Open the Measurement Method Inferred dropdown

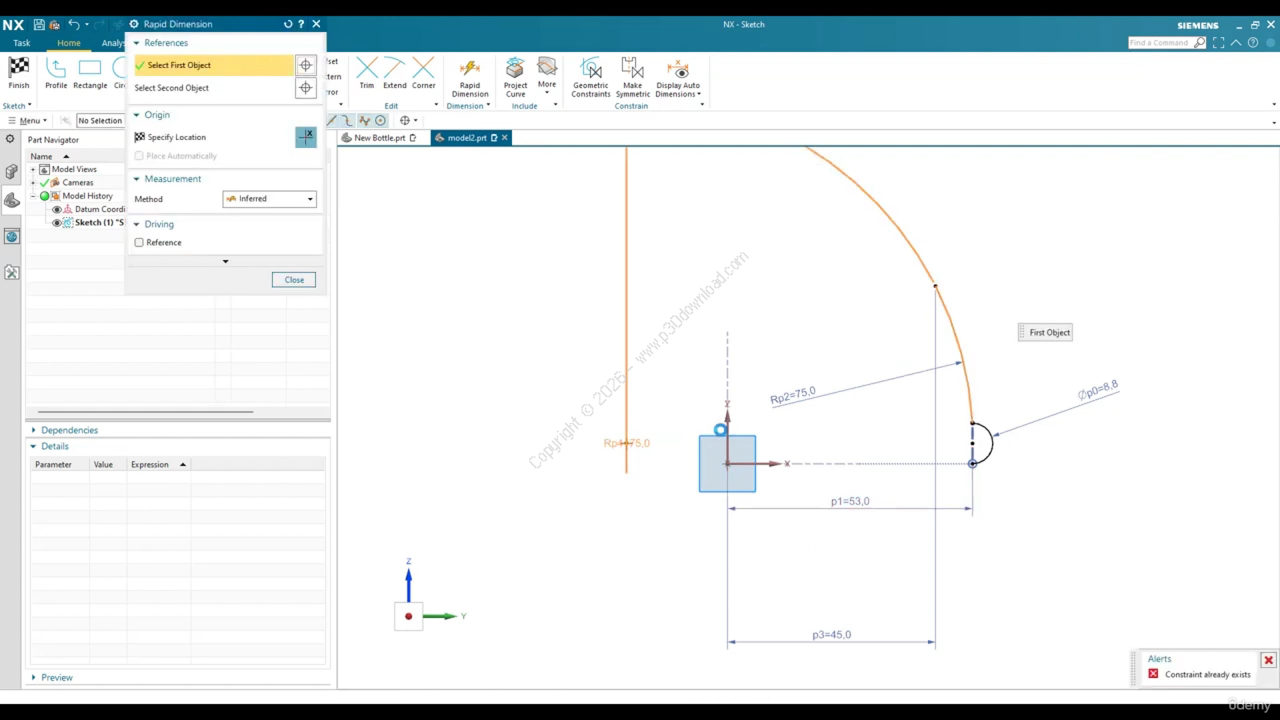point(269,199)
